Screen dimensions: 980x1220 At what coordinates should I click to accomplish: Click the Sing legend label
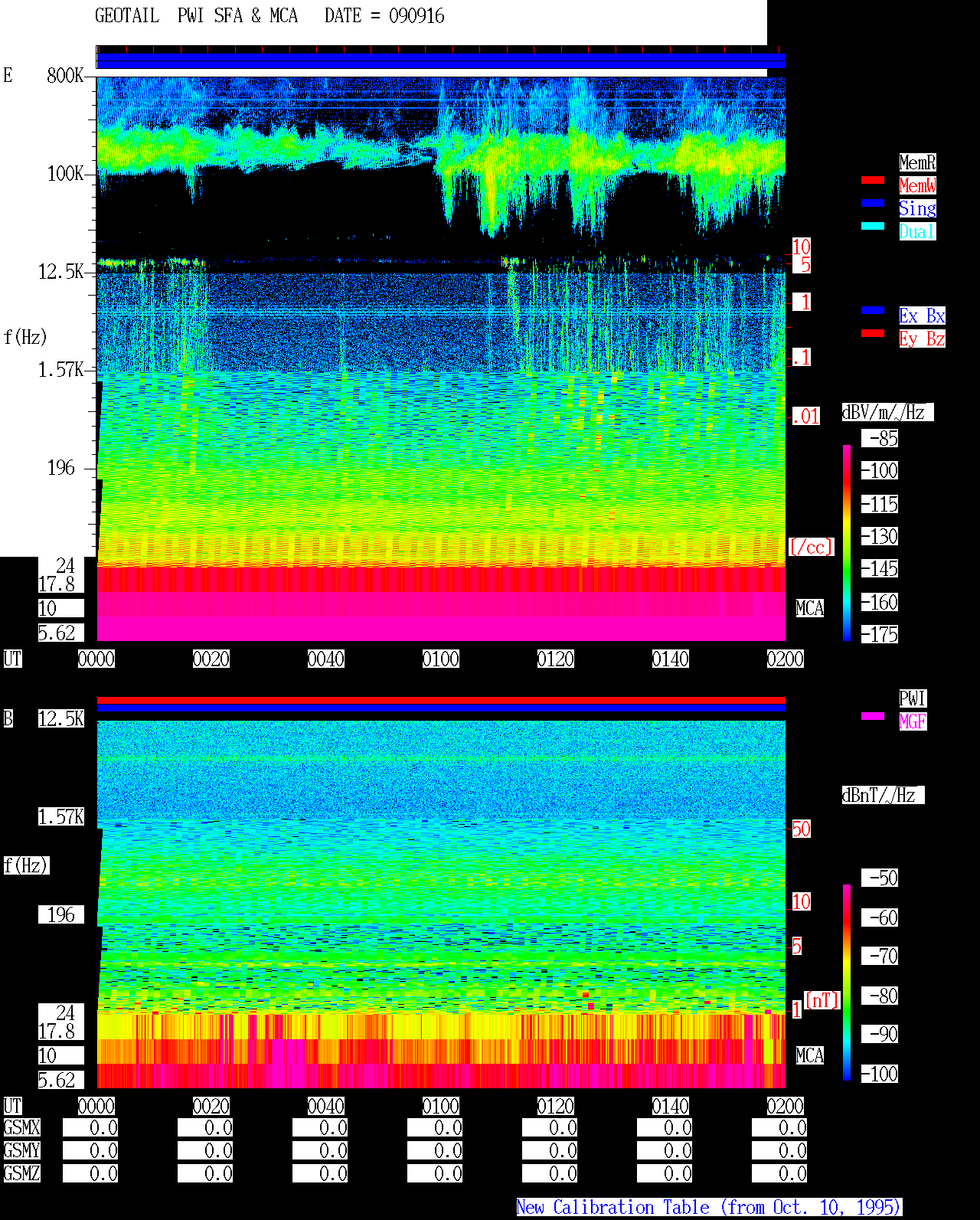click(917, 208)
